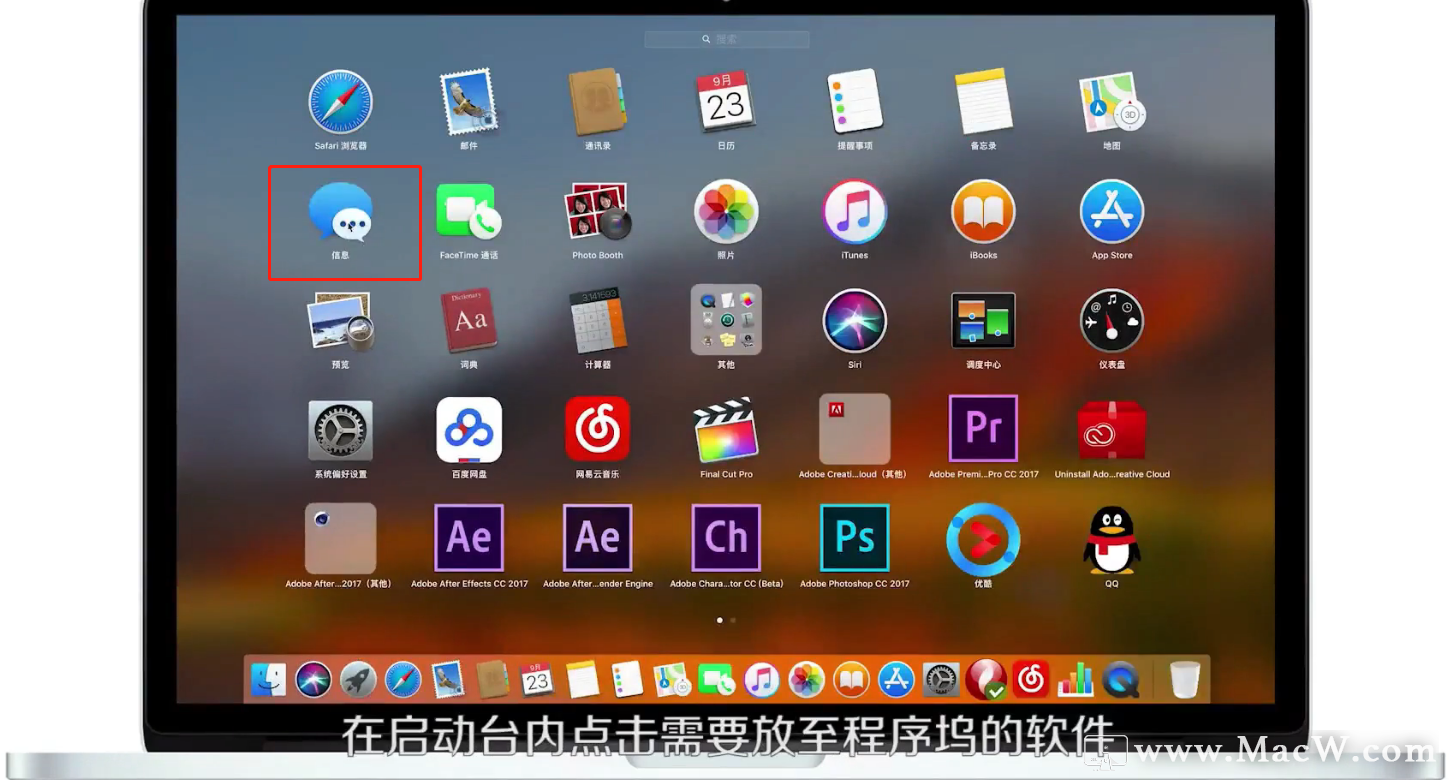The height and width of the screenshot is (780, 1449).
Task: Launch QuickTime Player from the Dock
Action: pos(1121,680)
